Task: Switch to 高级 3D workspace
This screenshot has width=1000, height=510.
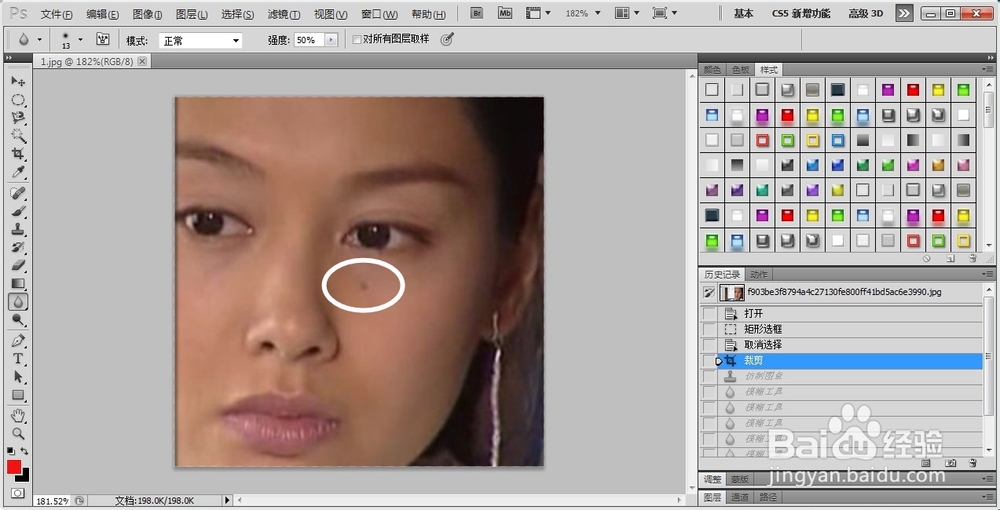Action: (x=865, y=13)
